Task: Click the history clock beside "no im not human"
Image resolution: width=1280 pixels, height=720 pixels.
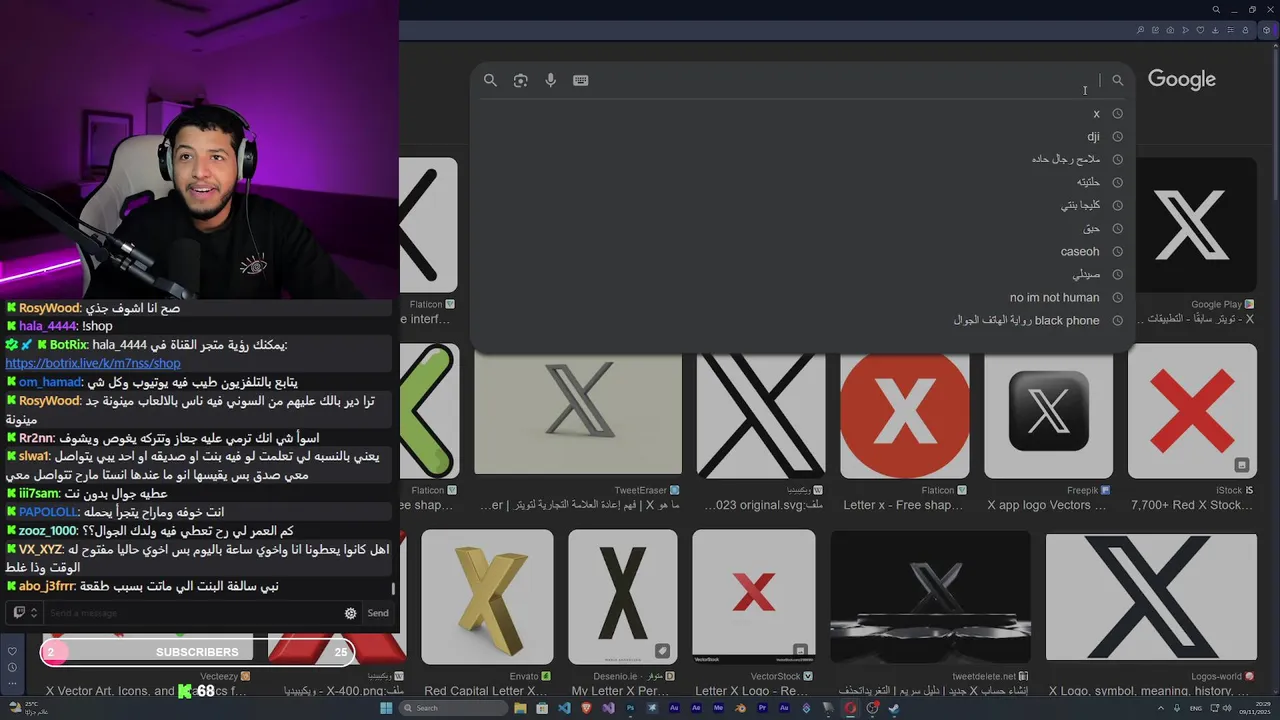Action: pyautogui.click(x=1117, y=298)
